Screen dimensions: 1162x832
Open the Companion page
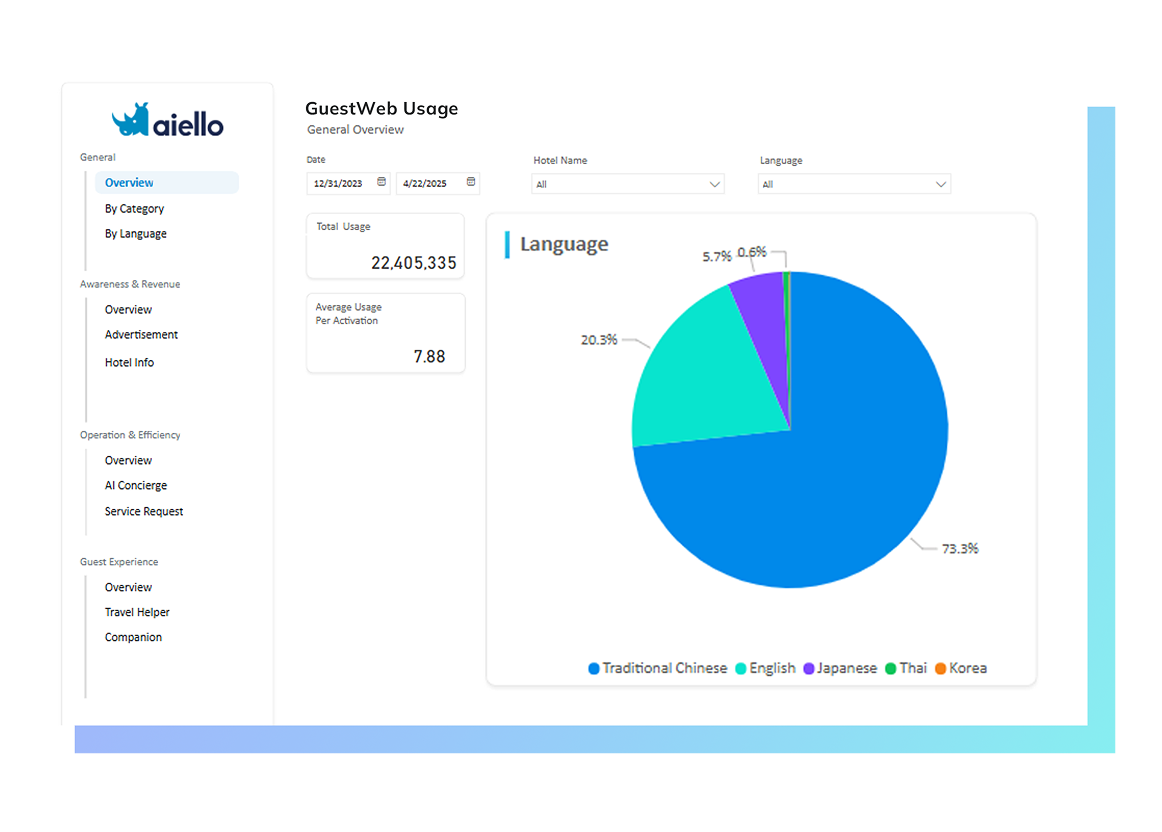(x=133, y=637)
